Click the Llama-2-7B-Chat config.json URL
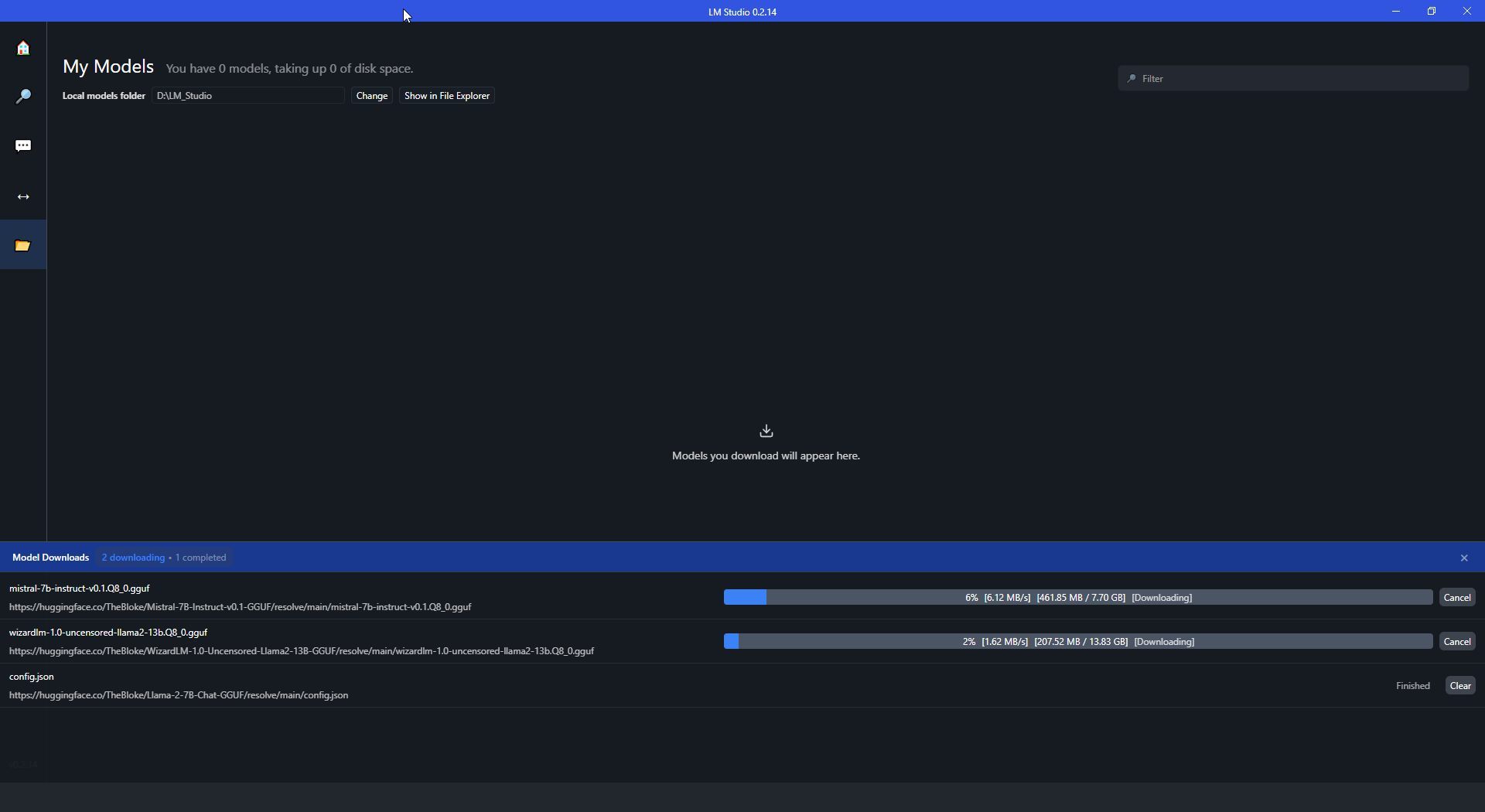Screen dimensions: 1485x812 coord(179,695)
